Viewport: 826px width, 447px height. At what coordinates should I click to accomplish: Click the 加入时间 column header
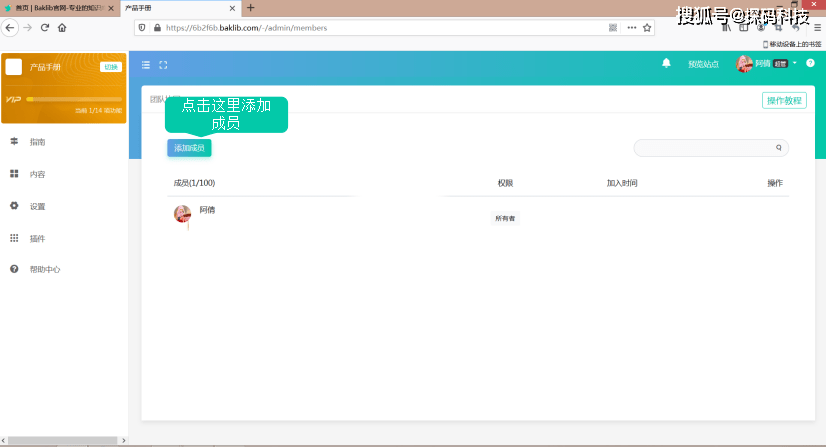[622, 183]
